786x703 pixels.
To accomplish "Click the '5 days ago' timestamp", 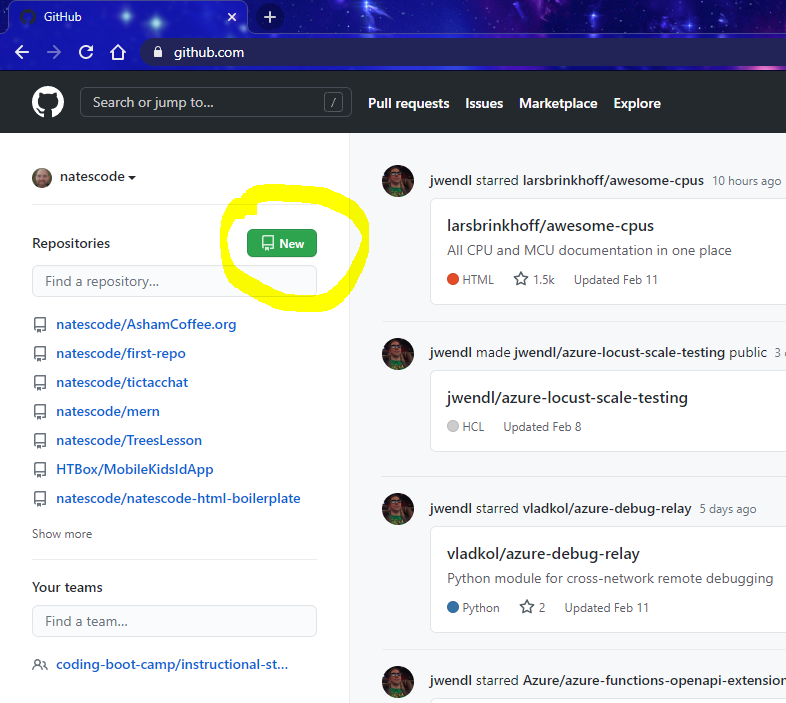I will 728,509.
